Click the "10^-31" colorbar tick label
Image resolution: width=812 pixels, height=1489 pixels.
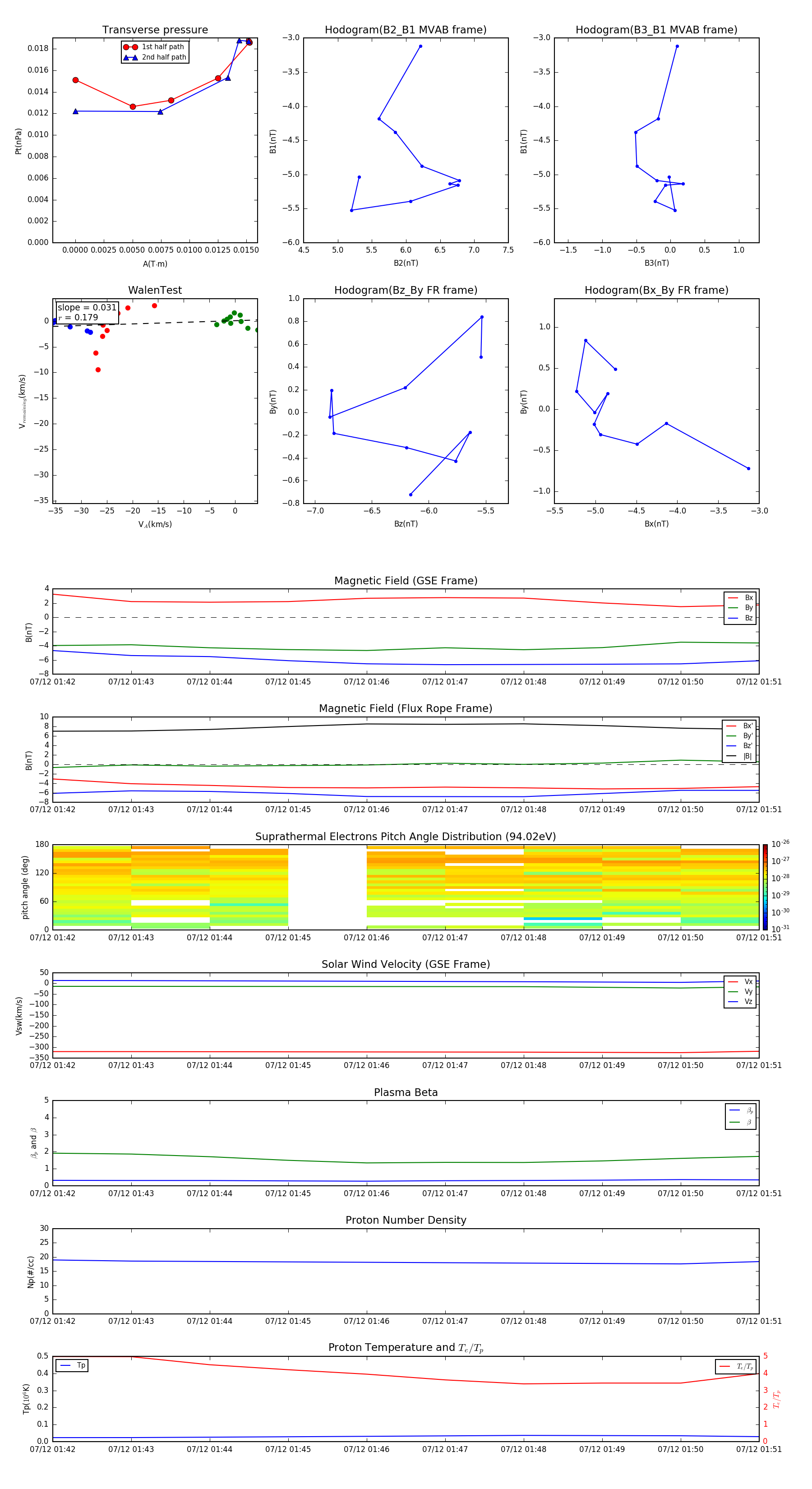pos(780,929)
